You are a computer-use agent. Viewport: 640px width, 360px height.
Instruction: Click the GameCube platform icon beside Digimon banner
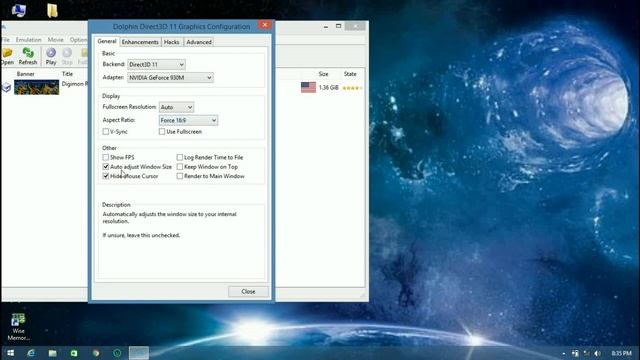pos(6,87)
